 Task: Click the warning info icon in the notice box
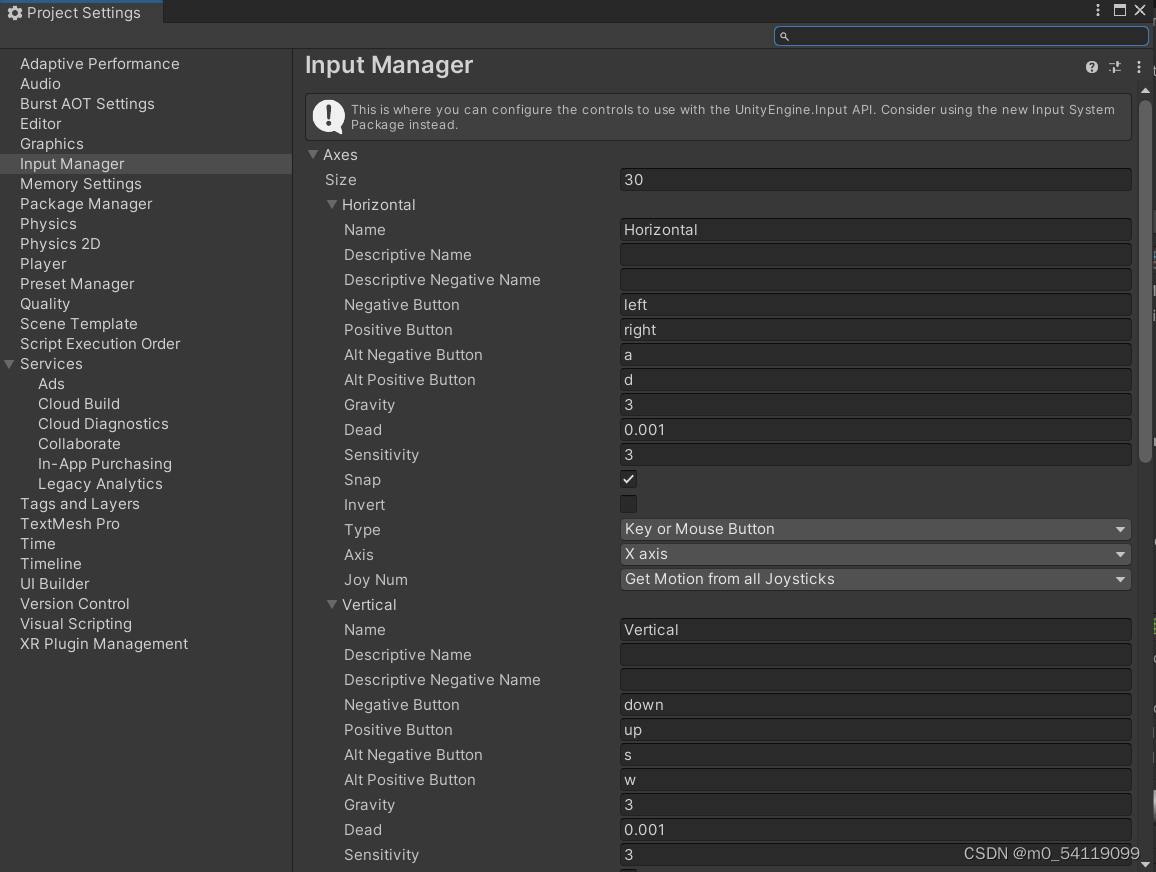329,116
